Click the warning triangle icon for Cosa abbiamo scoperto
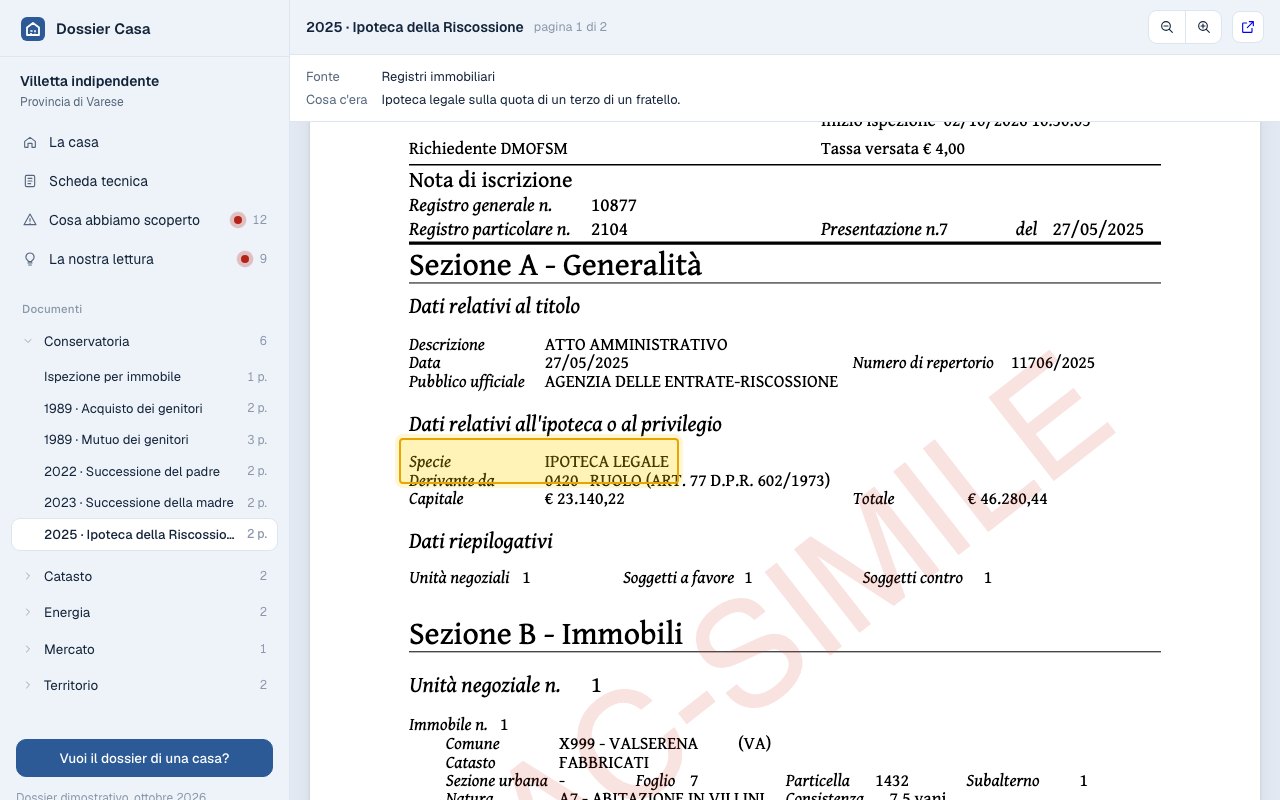Image resolution: width=1280 pixels, height=800 pixels. [x=30, y=220]
